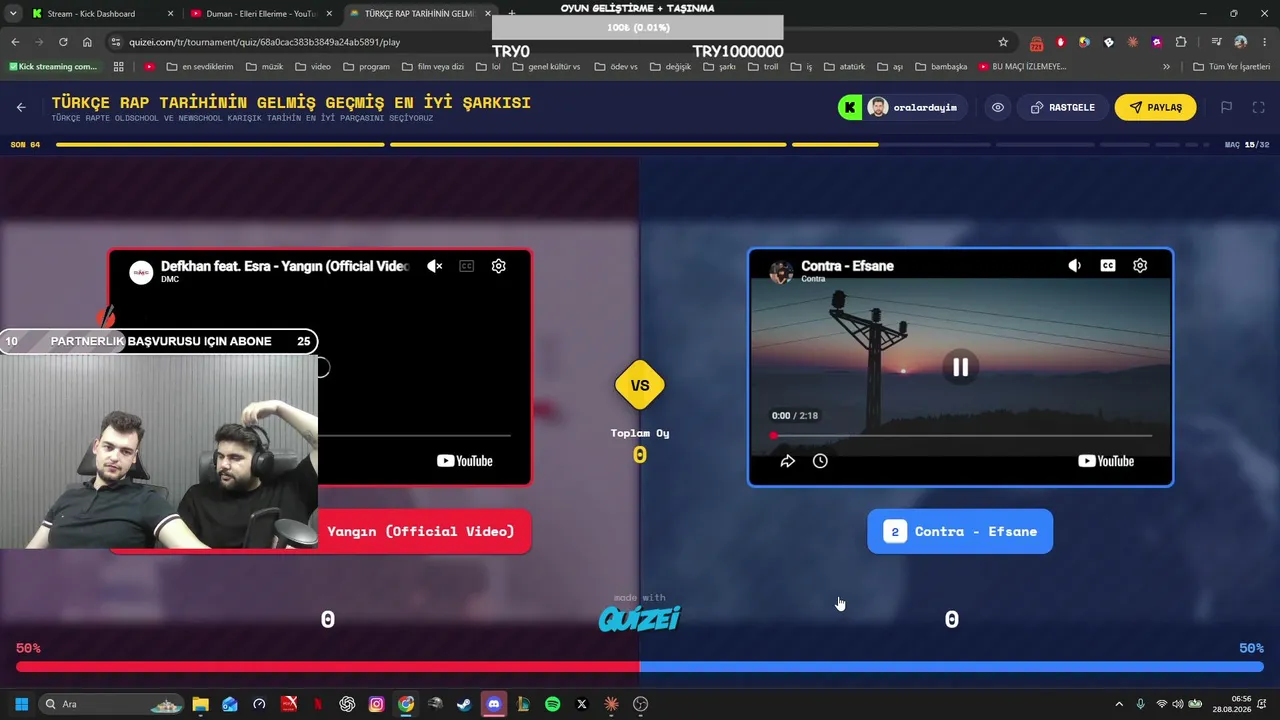
Task: Open the 'Tüm Yer İşaretleri' folder
Action: [x=1231, y=67]
